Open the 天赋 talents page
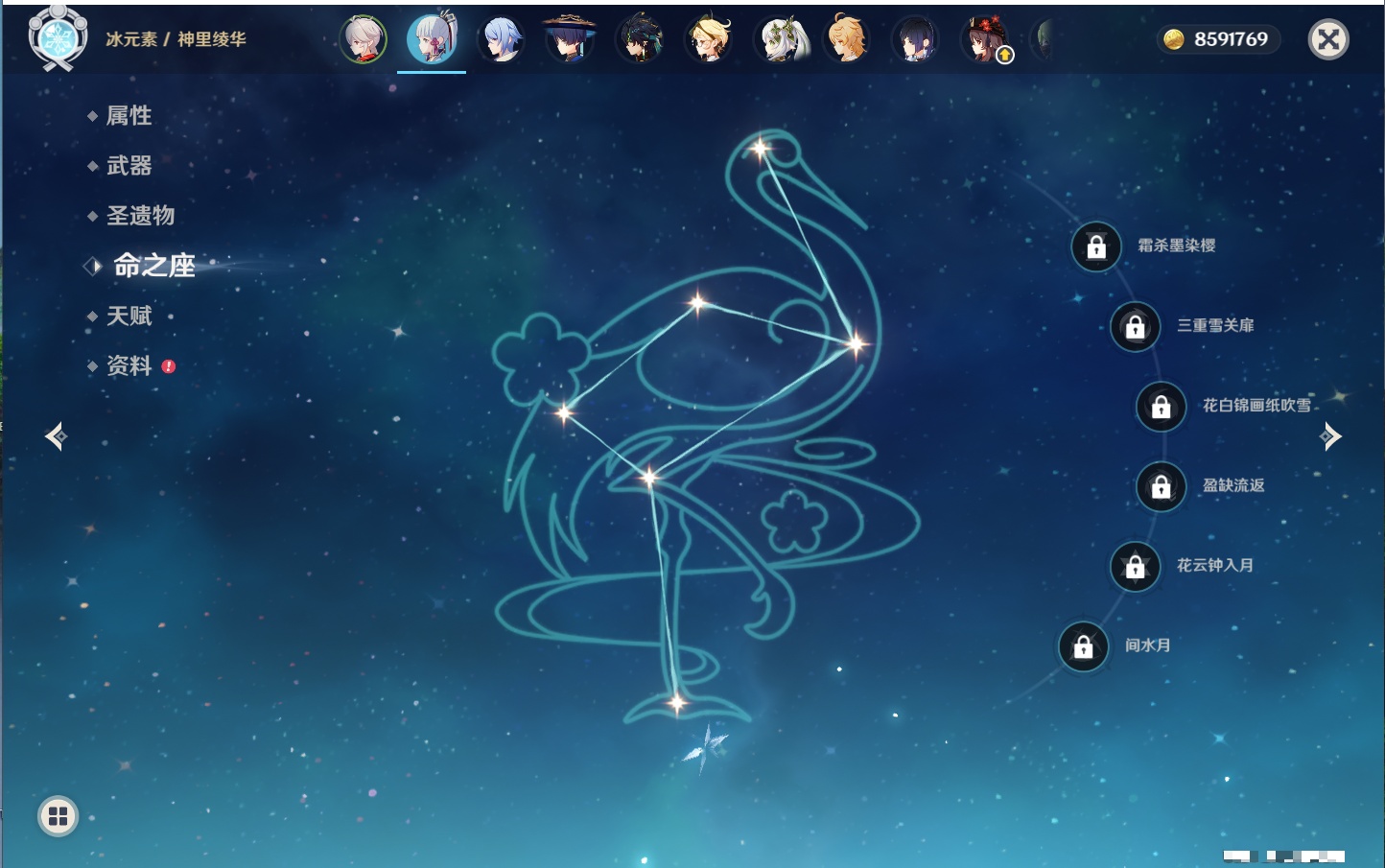 tap(128, 316)
